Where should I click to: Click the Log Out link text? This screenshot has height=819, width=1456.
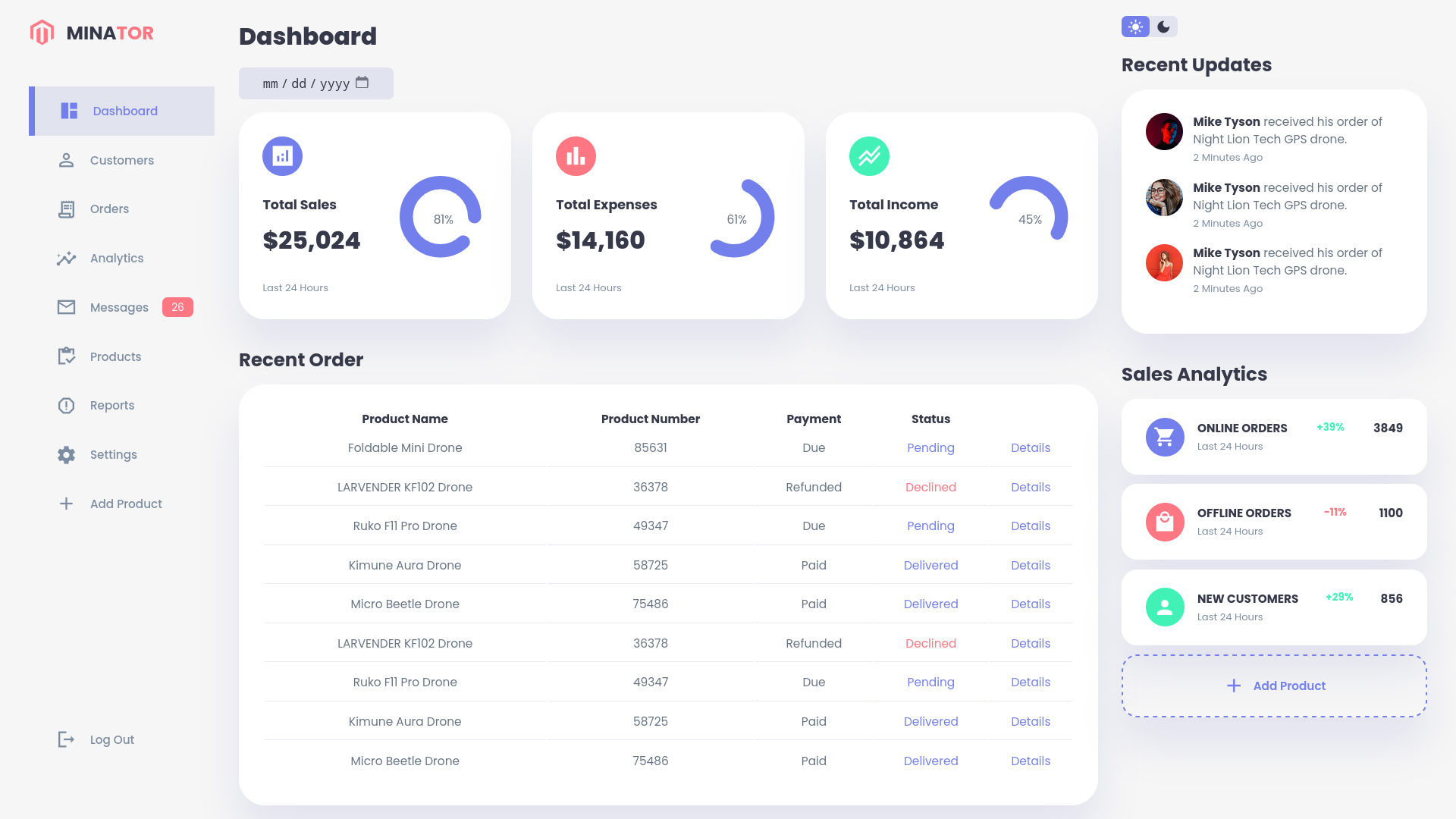[112, 740]
